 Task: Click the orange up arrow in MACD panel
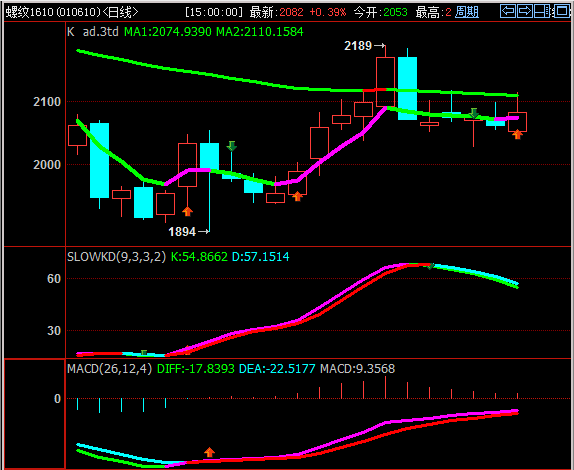209,452
